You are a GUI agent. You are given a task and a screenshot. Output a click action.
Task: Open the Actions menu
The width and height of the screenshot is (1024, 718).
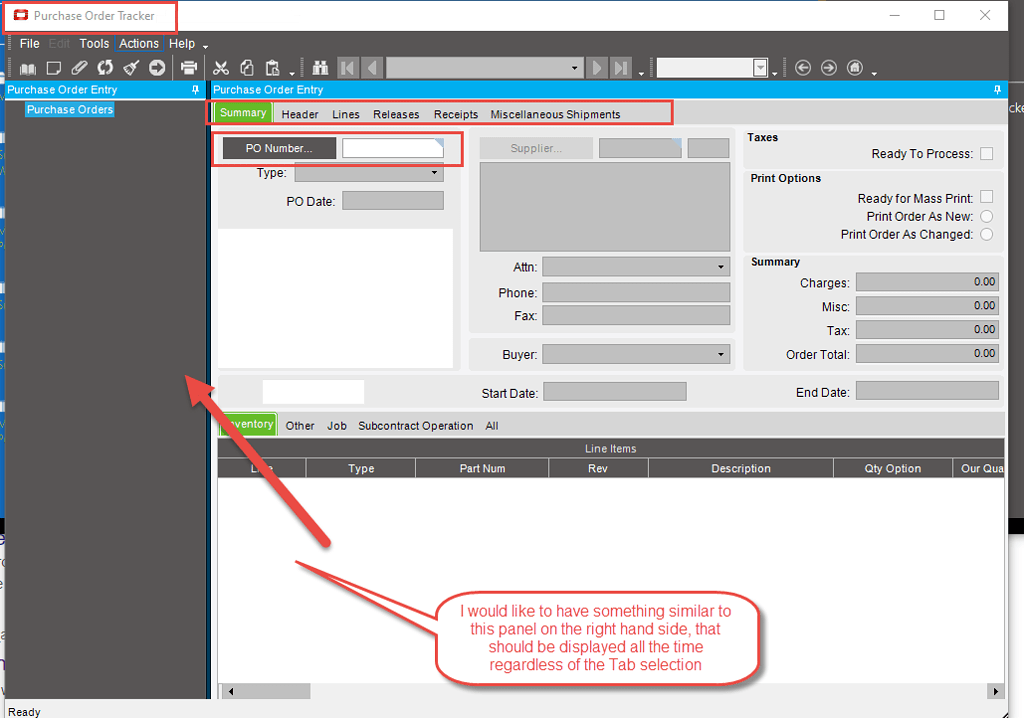[138, 43]
